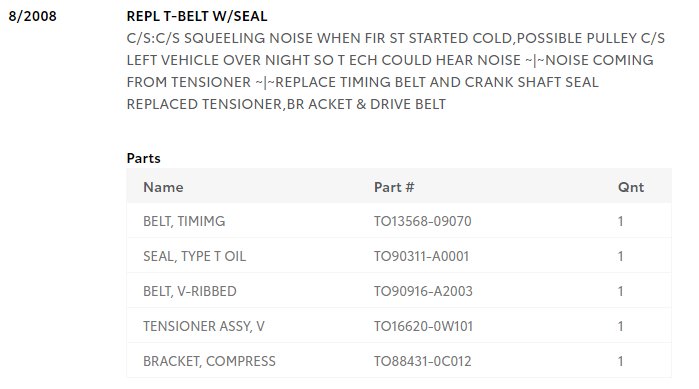Screen dimensions: 699x389
Task: Click part number TO16620-0W101
Action: 424,326
